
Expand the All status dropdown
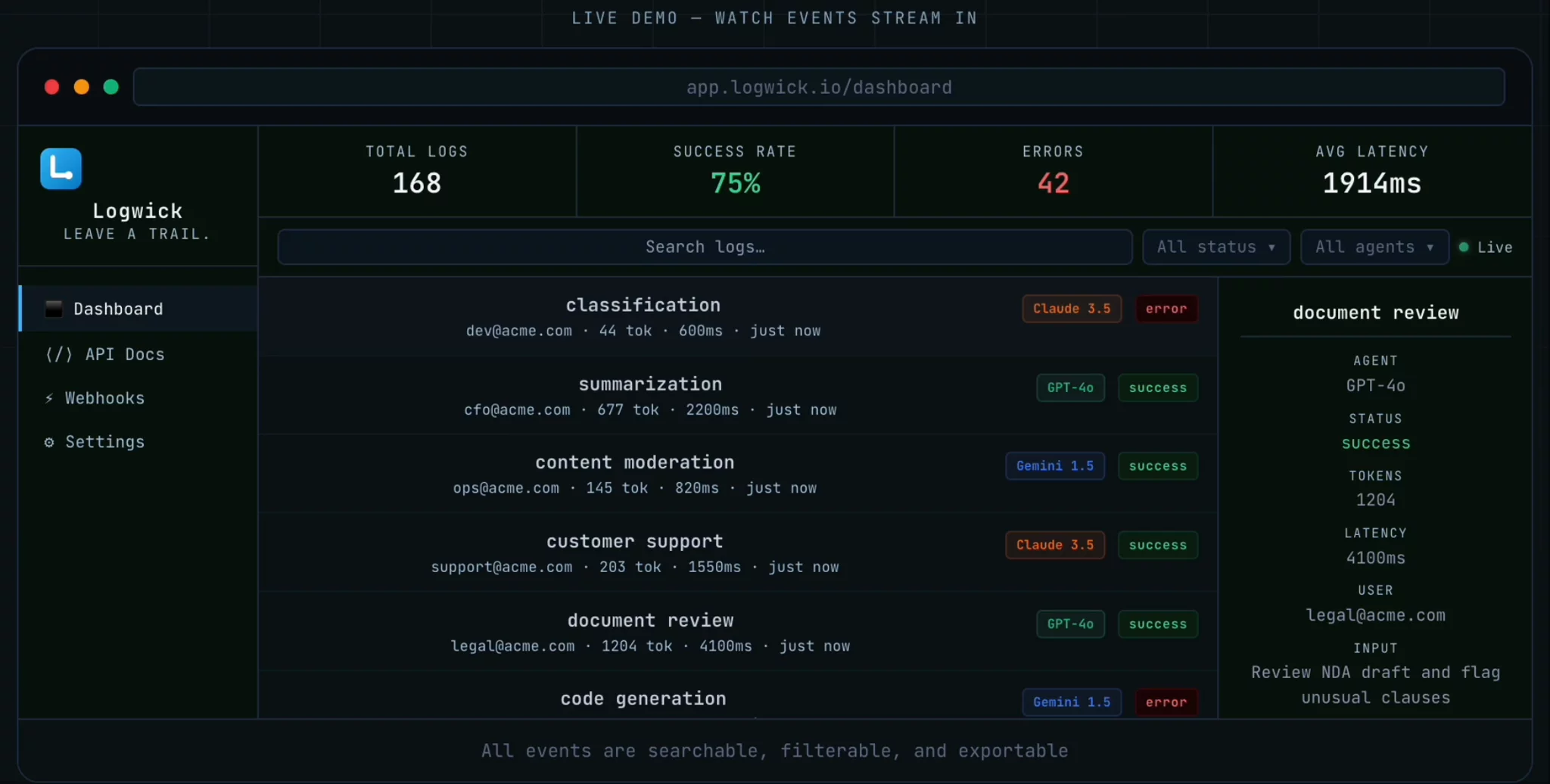pos(1216,247)
